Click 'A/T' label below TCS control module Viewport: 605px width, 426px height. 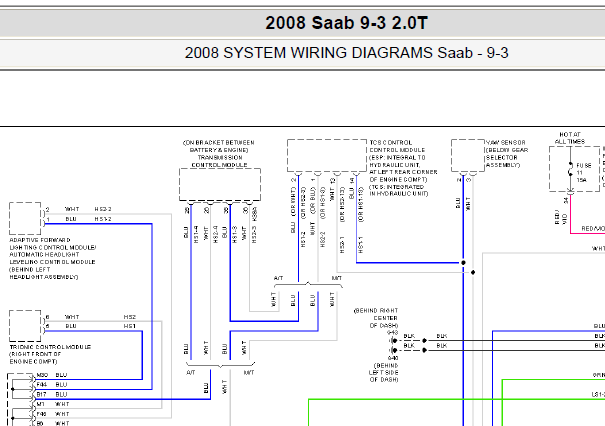(278, 278)
